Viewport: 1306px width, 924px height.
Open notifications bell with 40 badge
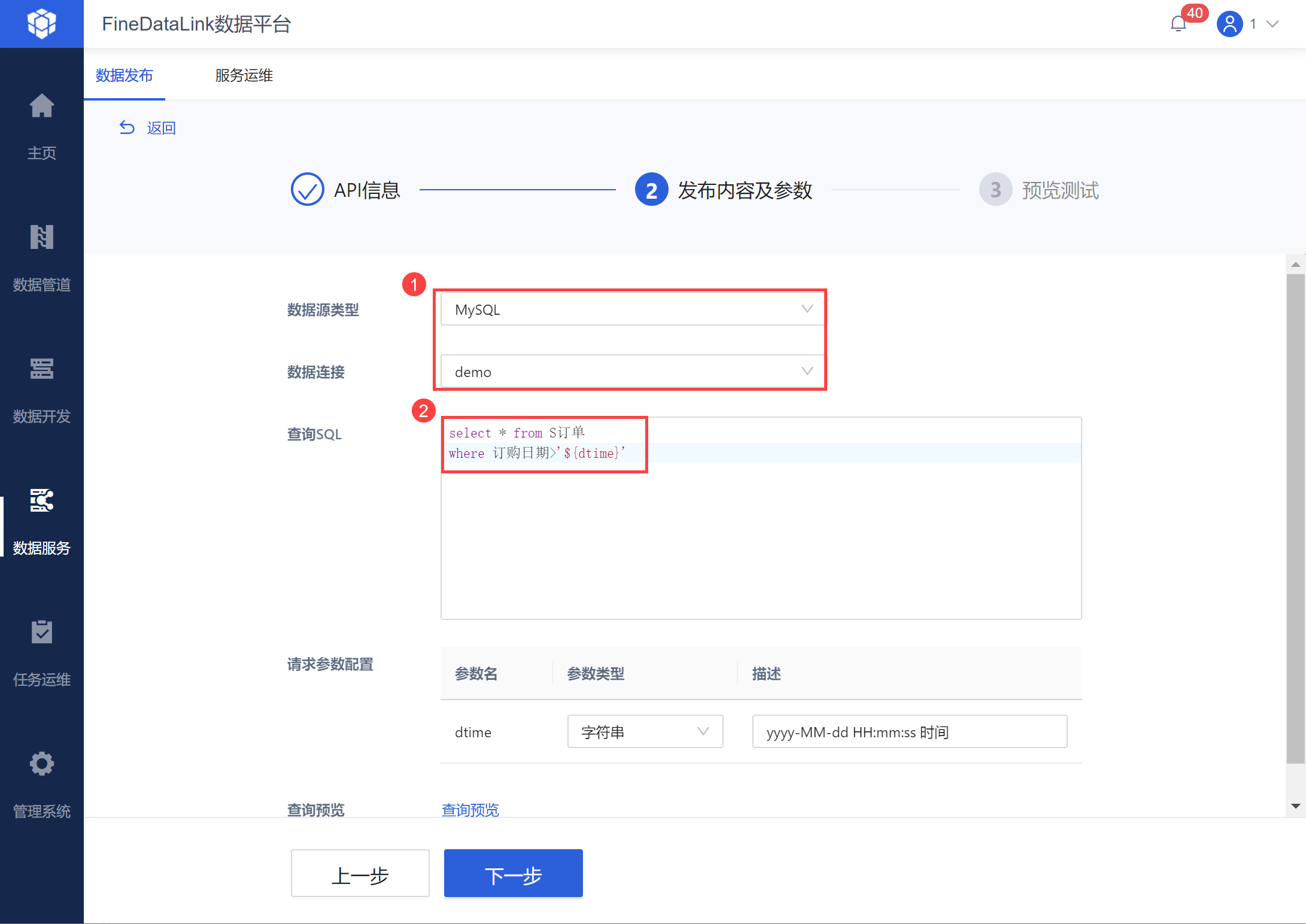[1179, 24]
